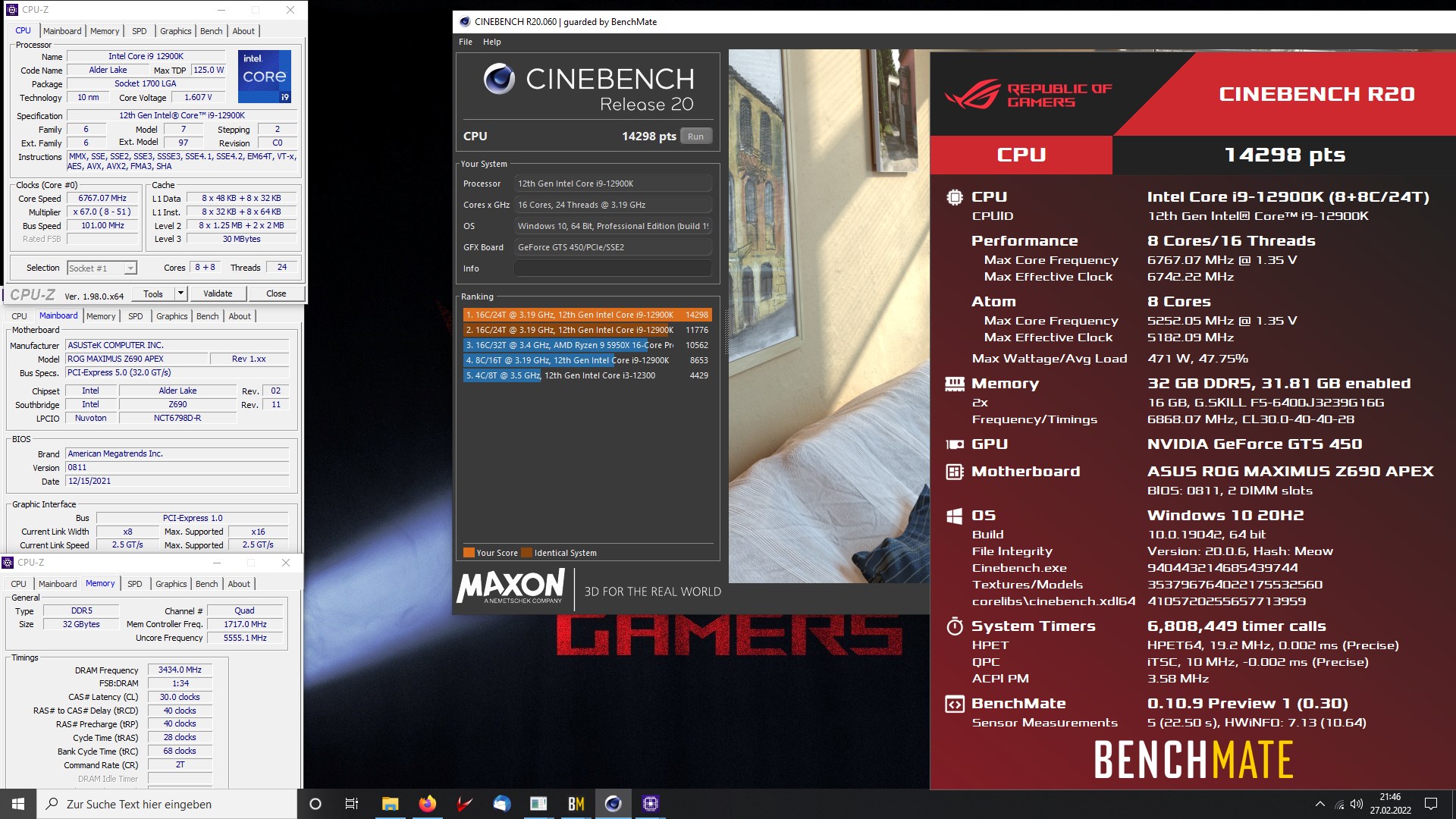Click the red ASUS ROG taskbar icon
Screen dimensions: 1456x819
pos(465,804)
